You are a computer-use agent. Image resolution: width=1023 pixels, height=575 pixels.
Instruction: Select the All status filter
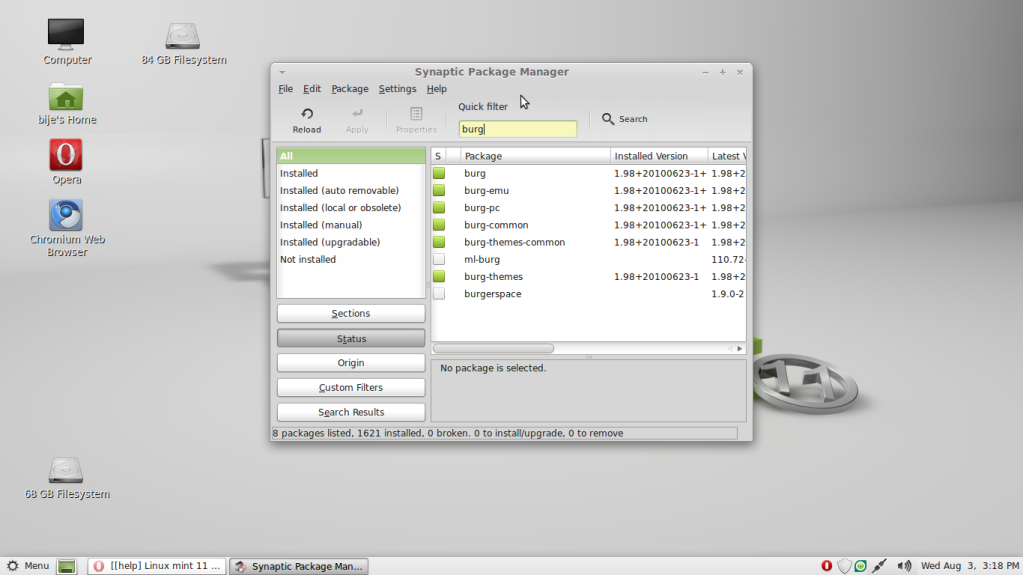click(351, 156)
